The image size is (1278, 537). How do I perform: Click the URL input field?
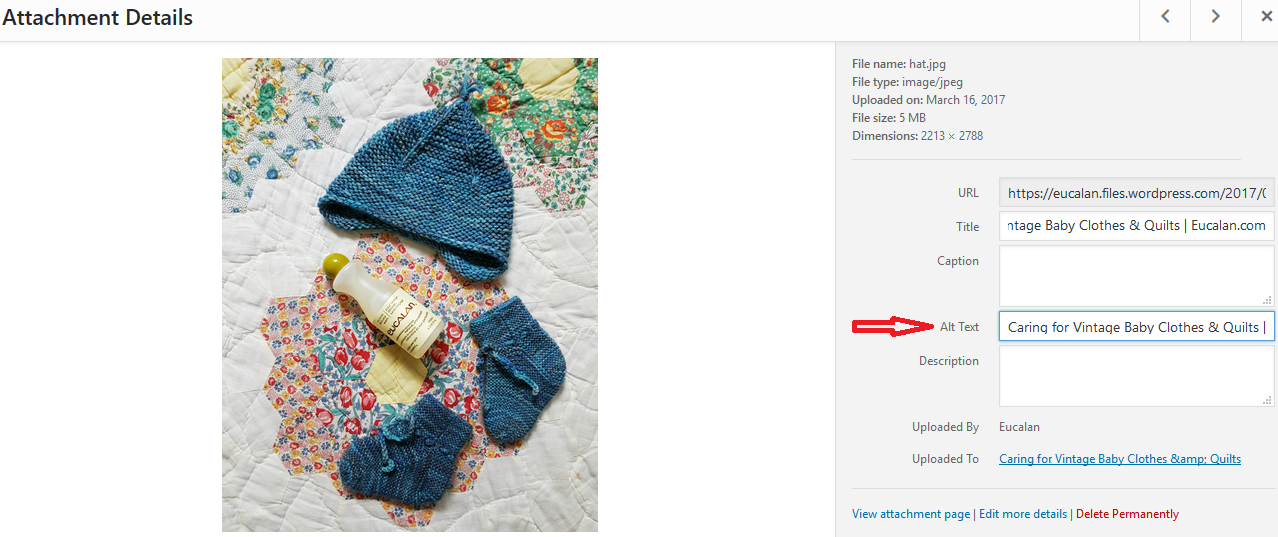click(1137, 193)
